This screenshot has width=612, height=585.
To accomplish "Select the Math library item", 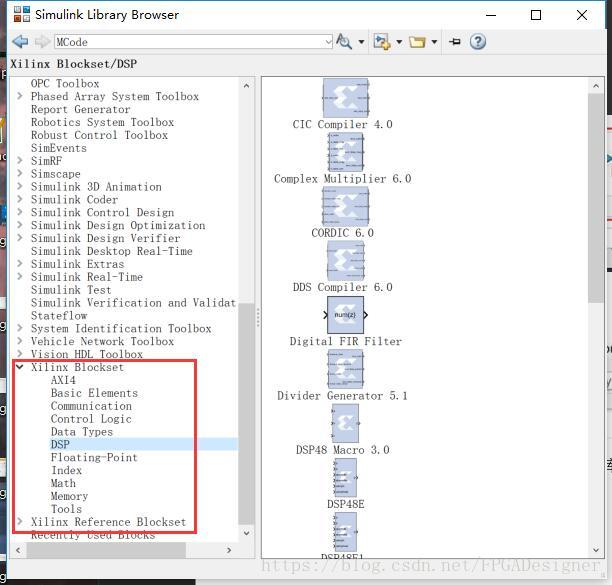I will [x=63, y=483].
